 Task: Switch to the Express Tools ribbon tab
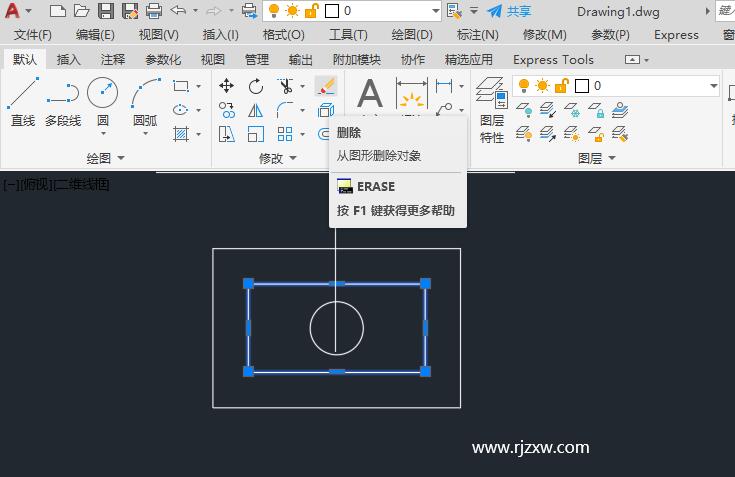point(553,60)
